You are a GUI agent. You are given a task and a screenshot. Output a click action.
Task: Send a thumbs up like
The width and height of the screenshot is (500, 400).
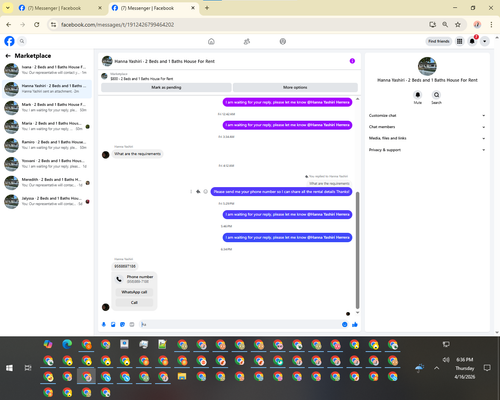355,324
